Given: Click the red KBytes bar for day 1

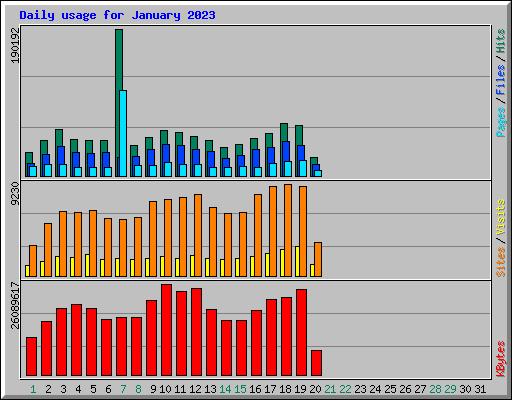Looking at the screenshot, I should pyautogui.click(x=31, y=357).
